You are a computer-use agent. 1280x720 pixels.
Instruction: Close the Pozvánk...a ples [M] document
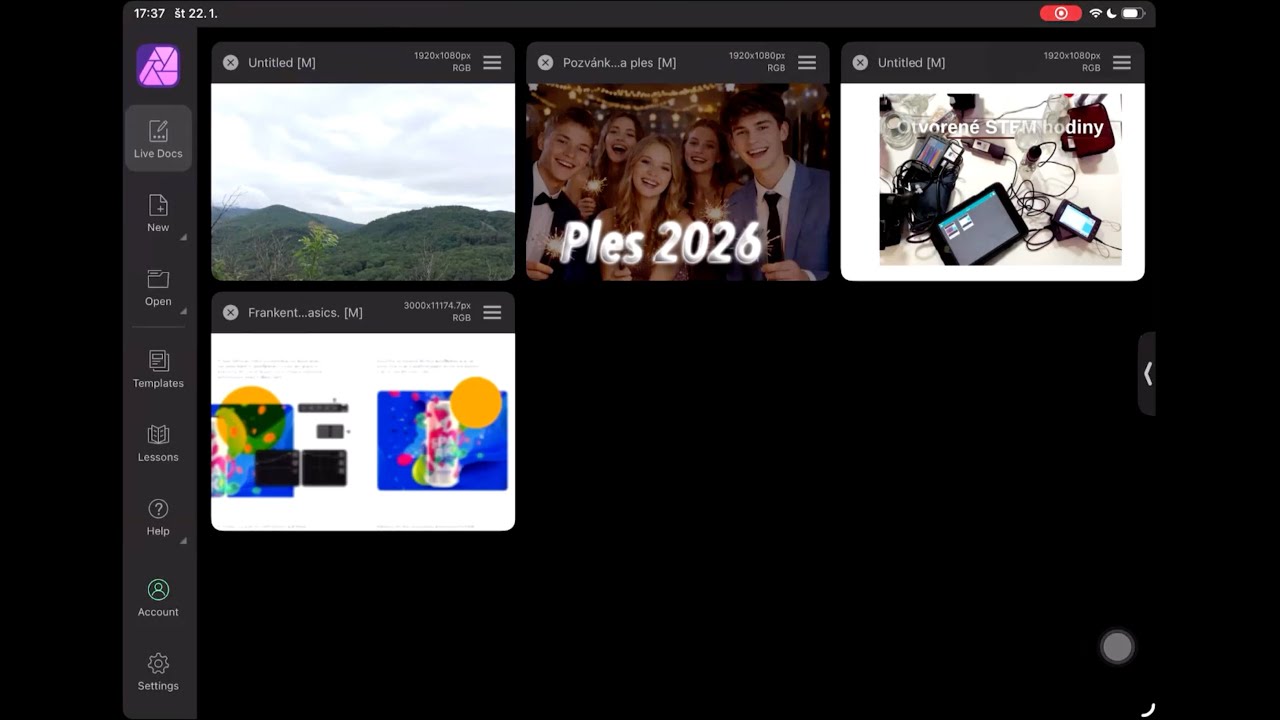[545, 62]
